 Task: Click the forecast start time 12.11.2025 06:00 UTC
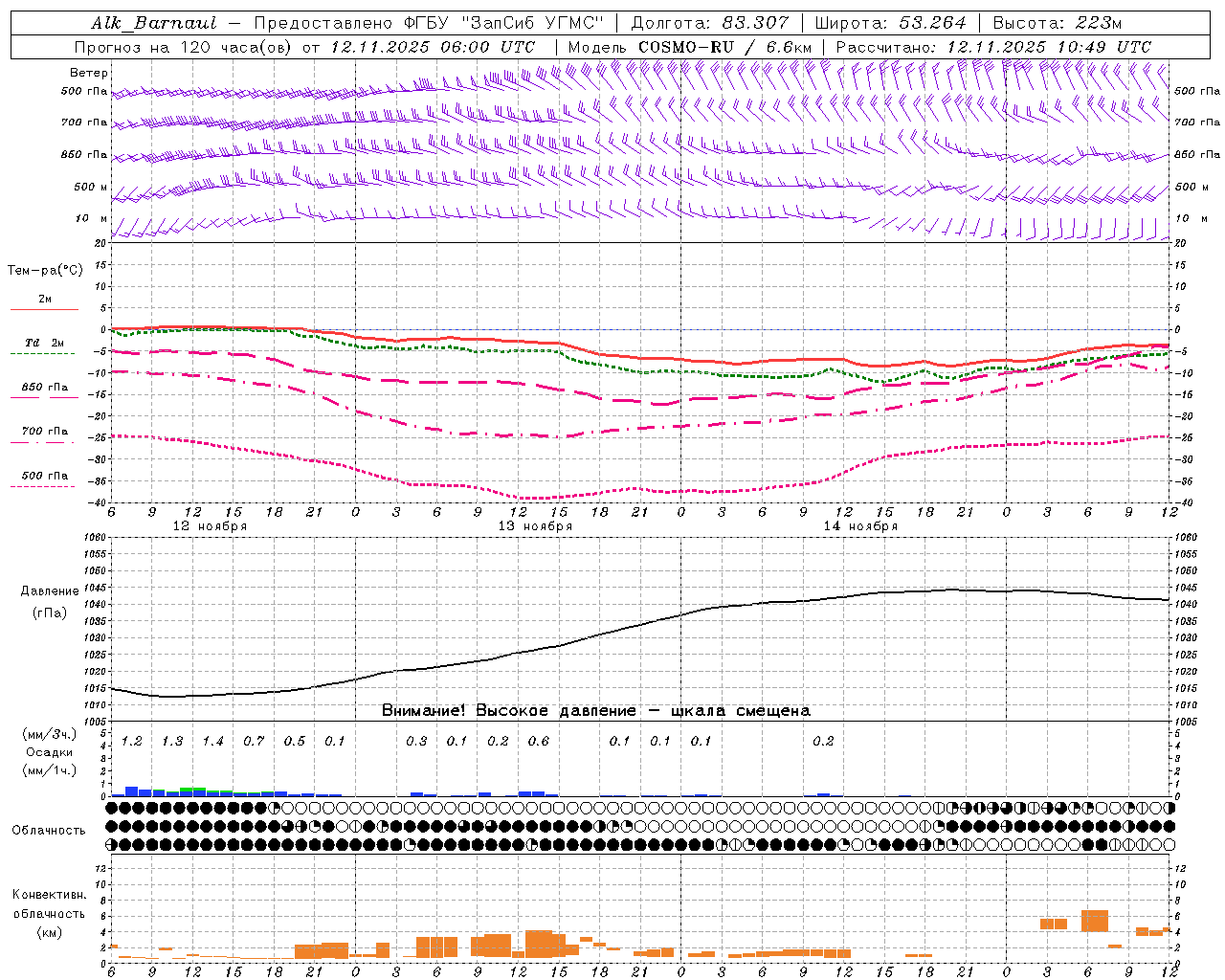pos(433,47)
